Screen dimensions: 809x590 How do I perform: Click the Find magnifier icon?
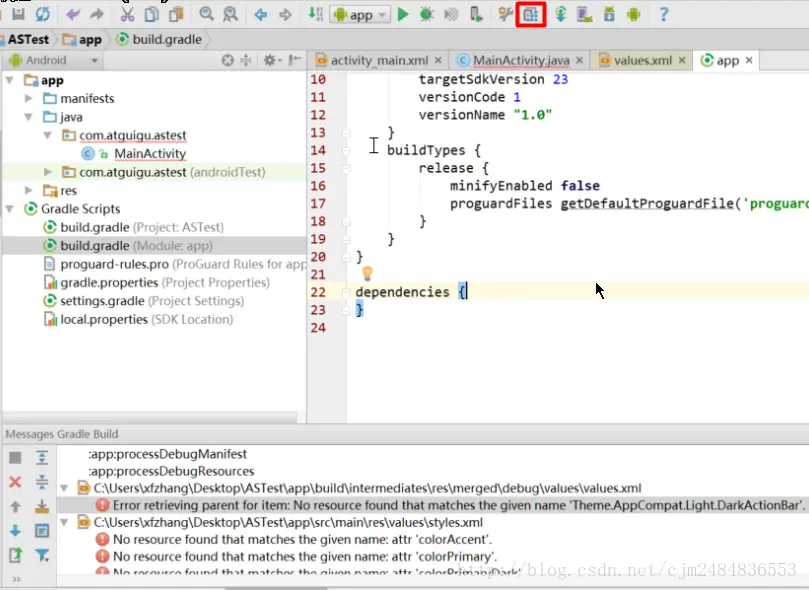tap(206, 14)
